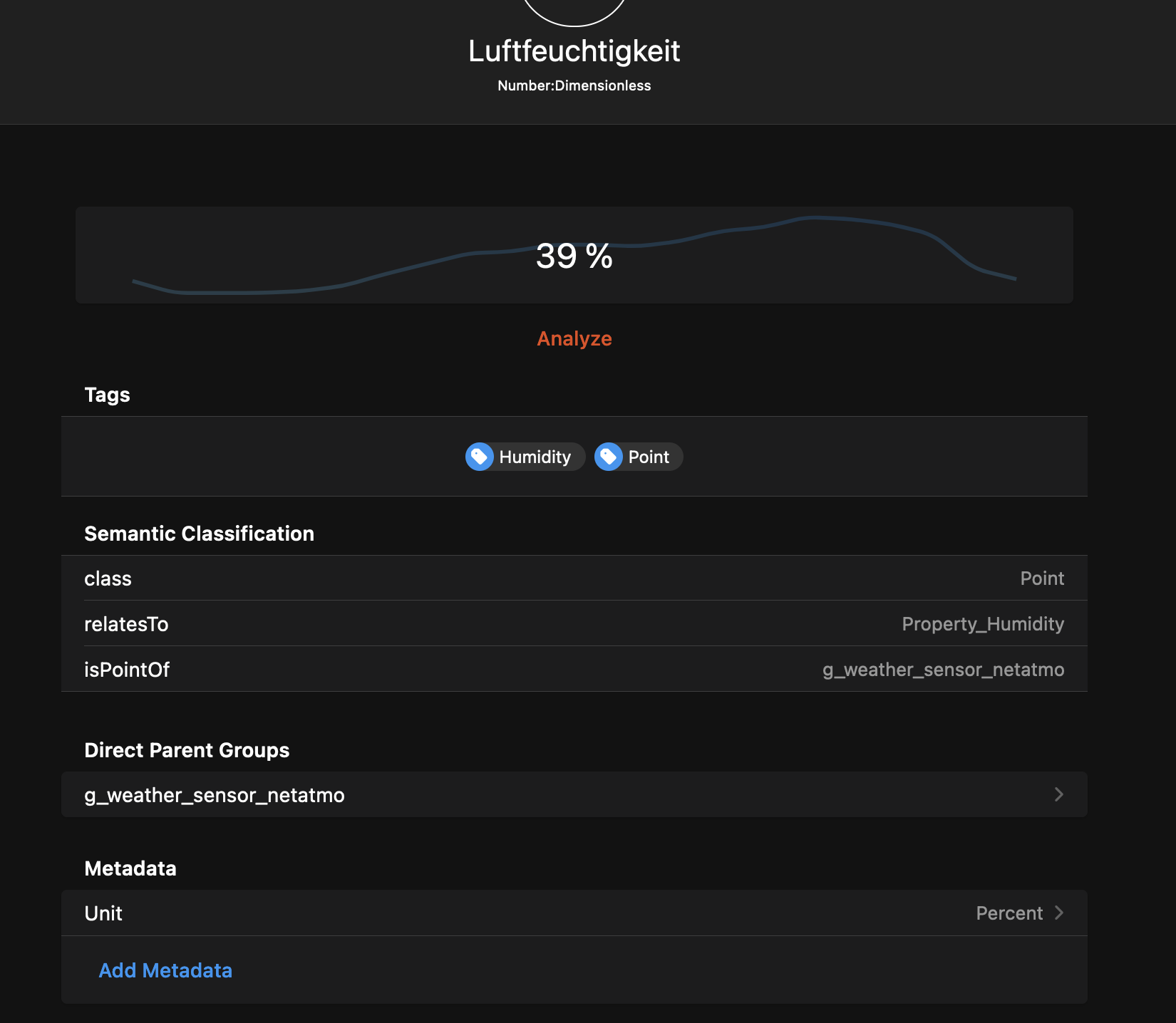Open the Percent unit setting
This screenshot has width=1176, height=1023.
[x=1009, y=913]
